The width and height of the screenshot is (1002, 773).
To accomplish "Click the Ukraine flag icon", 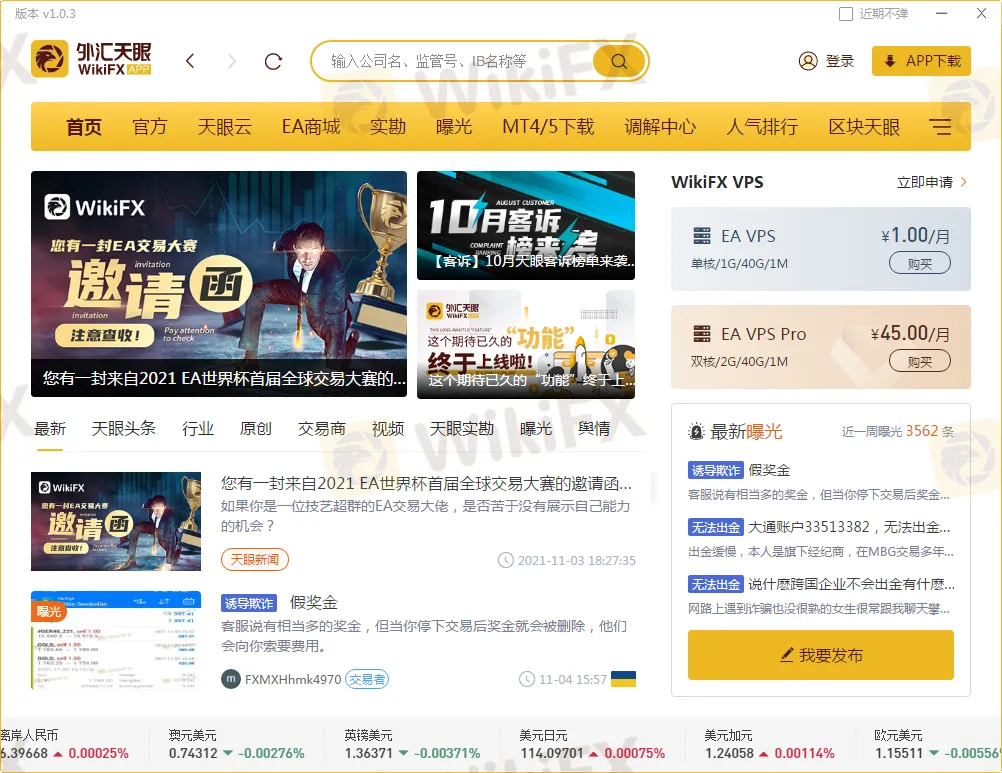I will [x=623, y=679].
